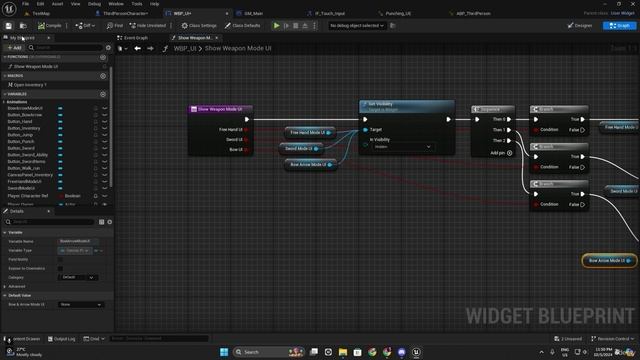Open the File menu

point(25,4)
